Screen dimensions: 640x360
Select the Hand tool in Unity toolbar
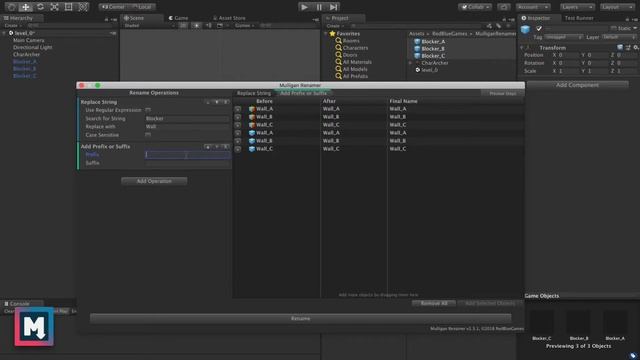pos(11,7)
